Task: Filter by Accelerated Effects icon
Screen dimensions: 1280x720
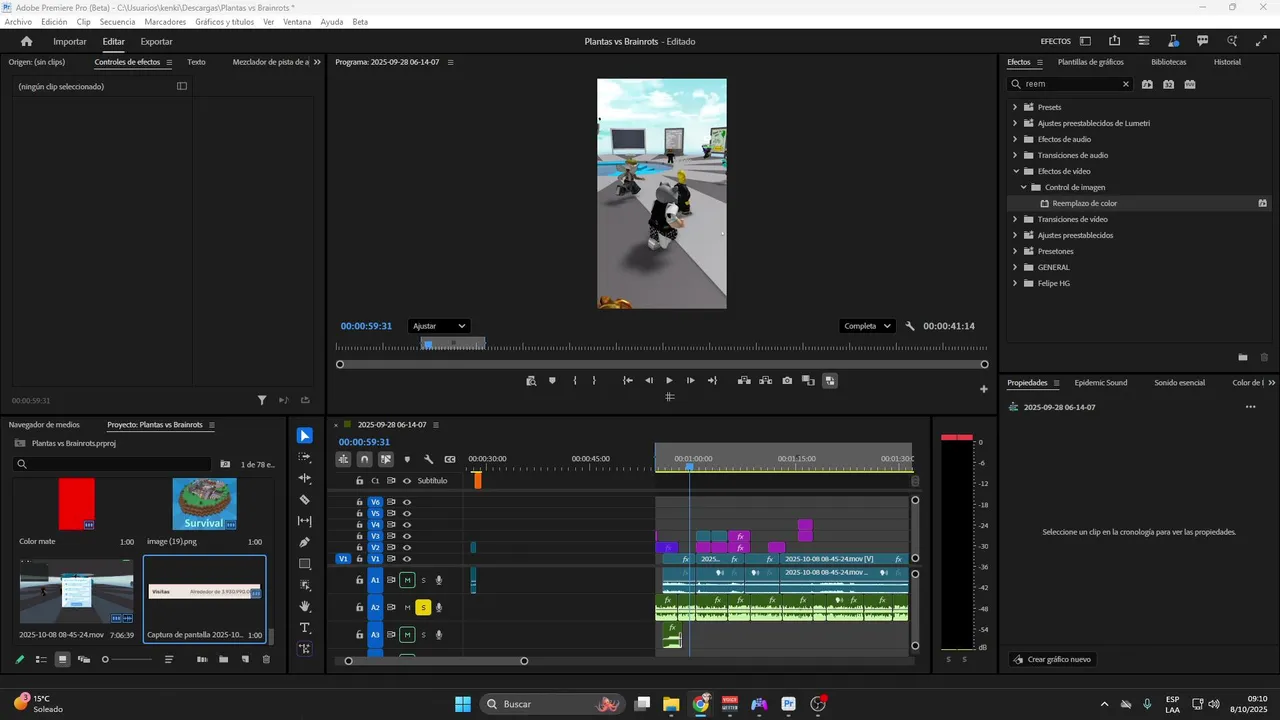Action: 1147,84
